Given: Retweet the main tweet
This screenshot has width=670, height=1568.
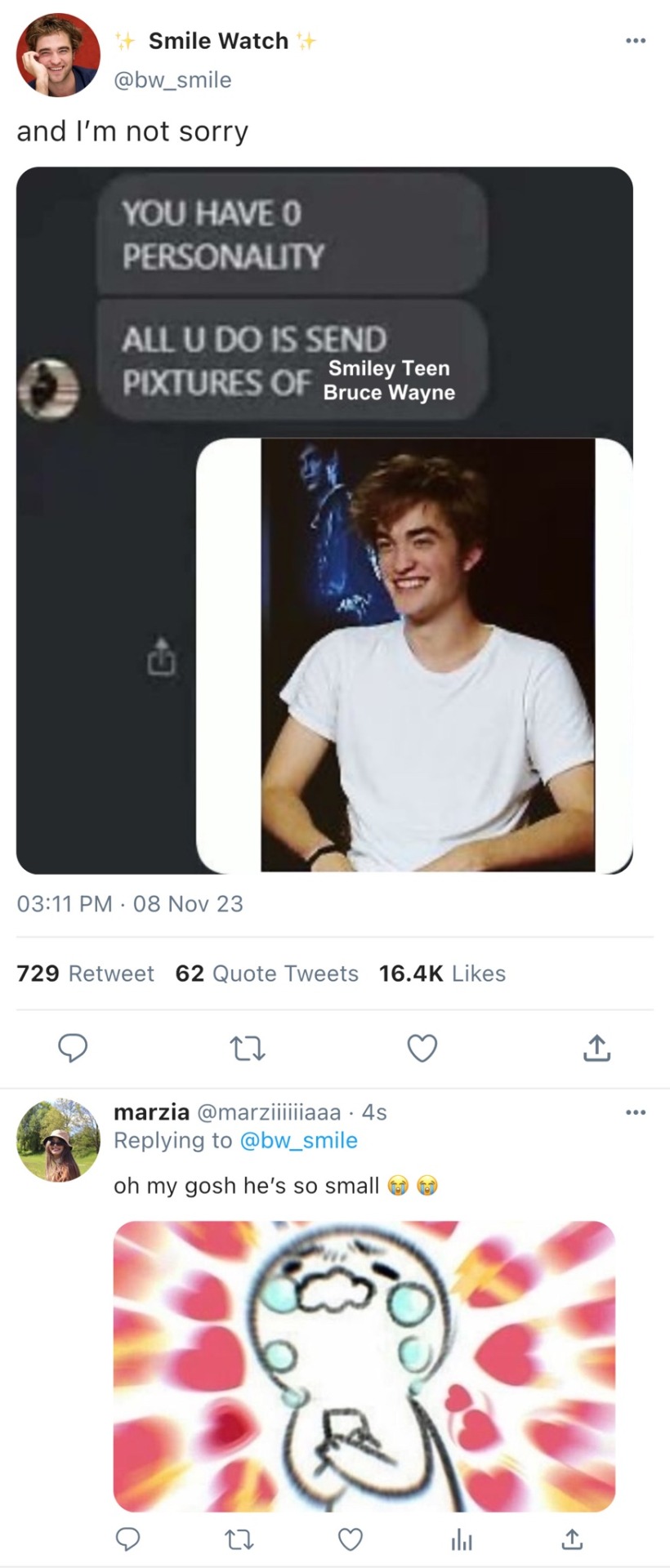Looking at the screenshot, I should pos(247,1048).
